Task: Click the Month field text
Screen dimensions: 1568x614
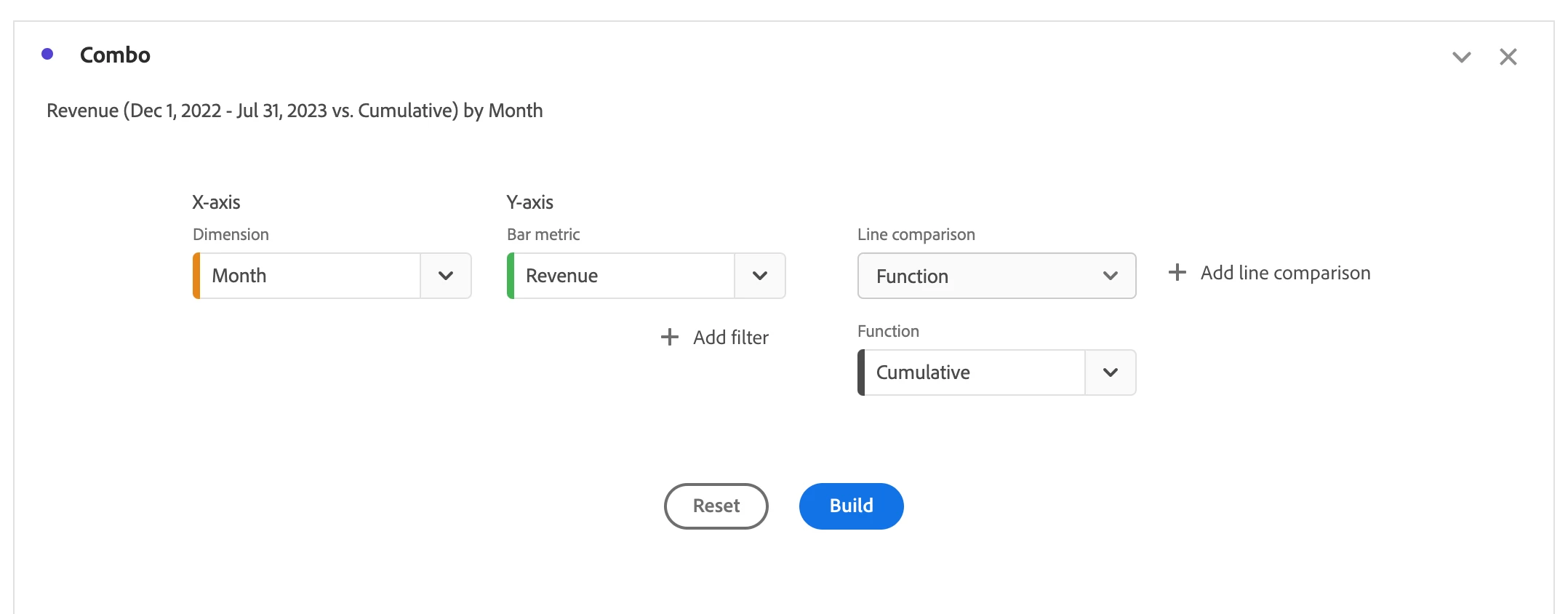Action: (239, 276)
